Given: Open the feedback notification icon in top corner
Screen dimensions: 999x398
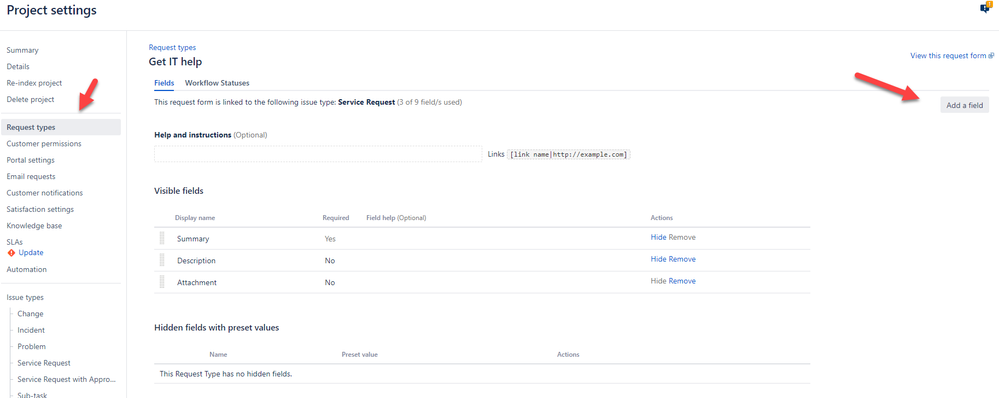Looking at the screenshot, I should tap(986, 8).
